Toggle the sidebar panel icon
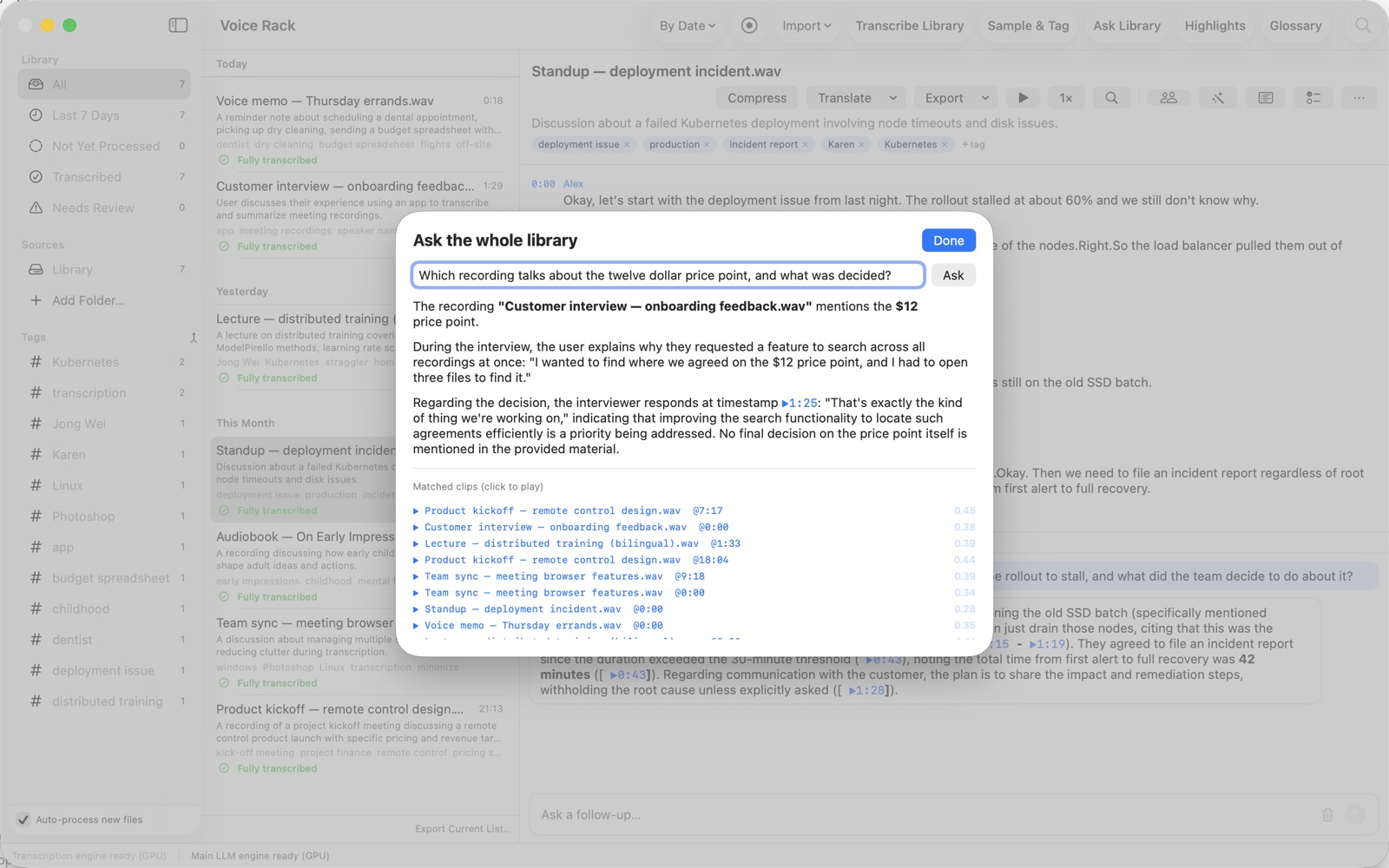The image size is (1389, 868). pos(178,25)
